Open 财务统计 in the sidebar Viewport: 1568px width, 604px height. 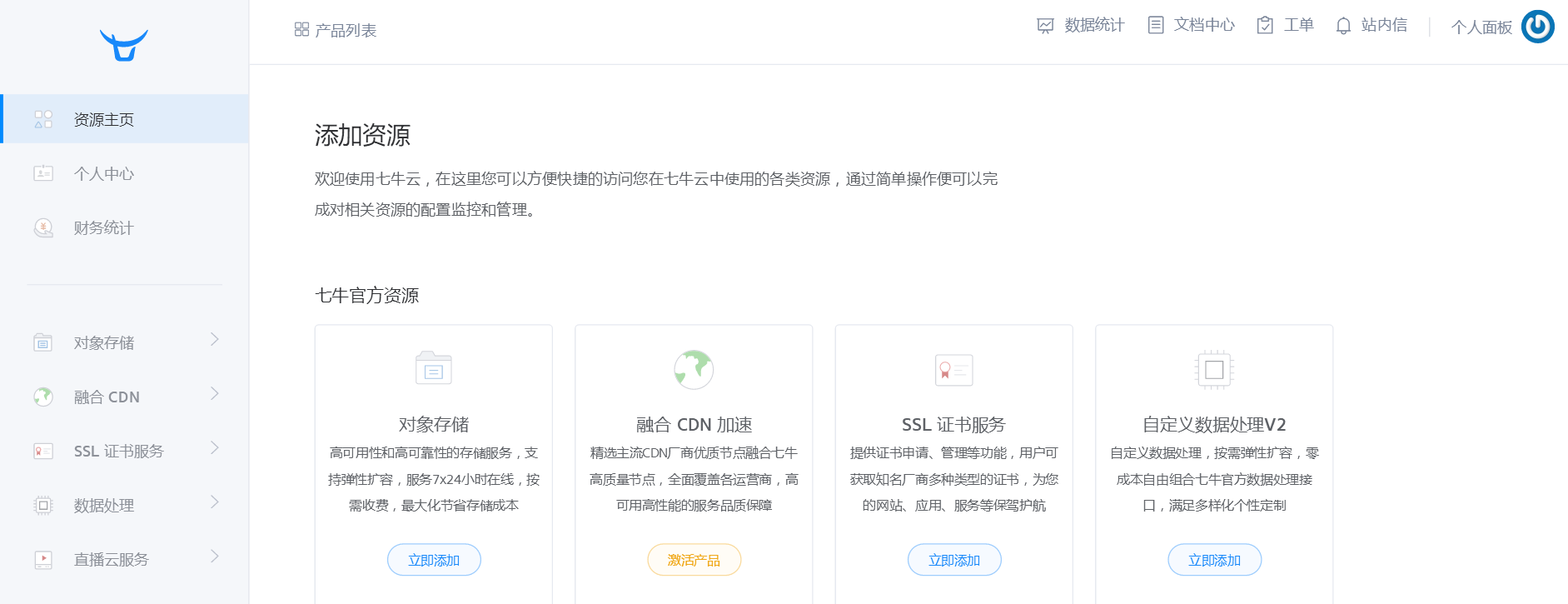click(125, 227)
